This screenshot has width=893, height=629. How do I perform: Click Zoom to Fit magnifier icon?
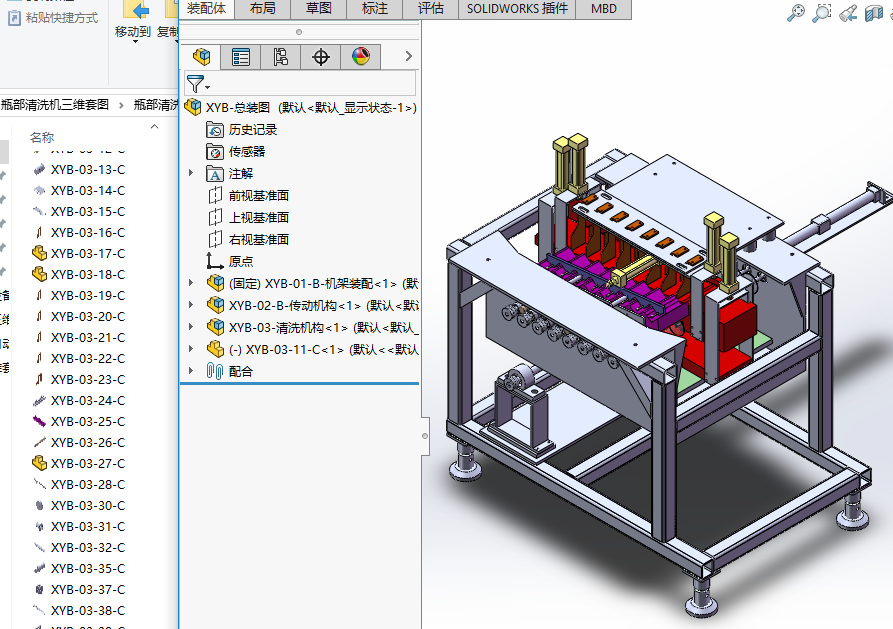[796, 13]
